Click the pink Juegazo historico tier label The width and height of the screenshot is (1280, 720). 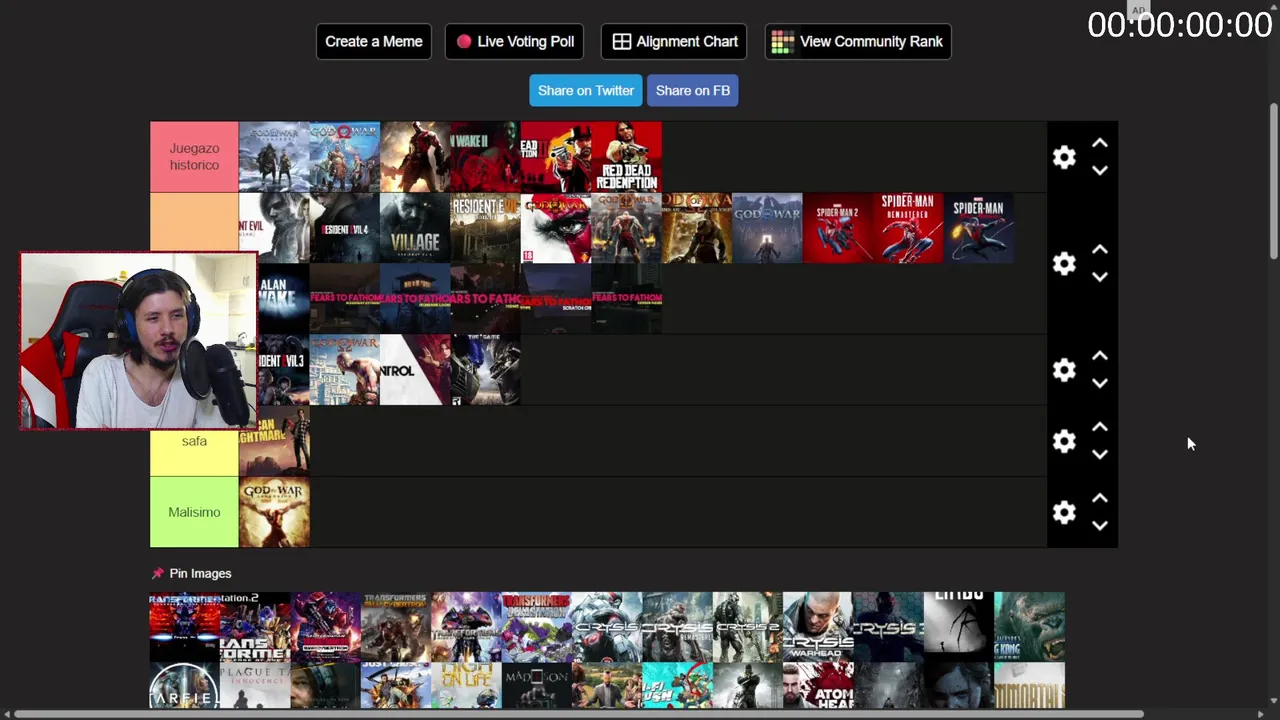[x=194, y=157]
